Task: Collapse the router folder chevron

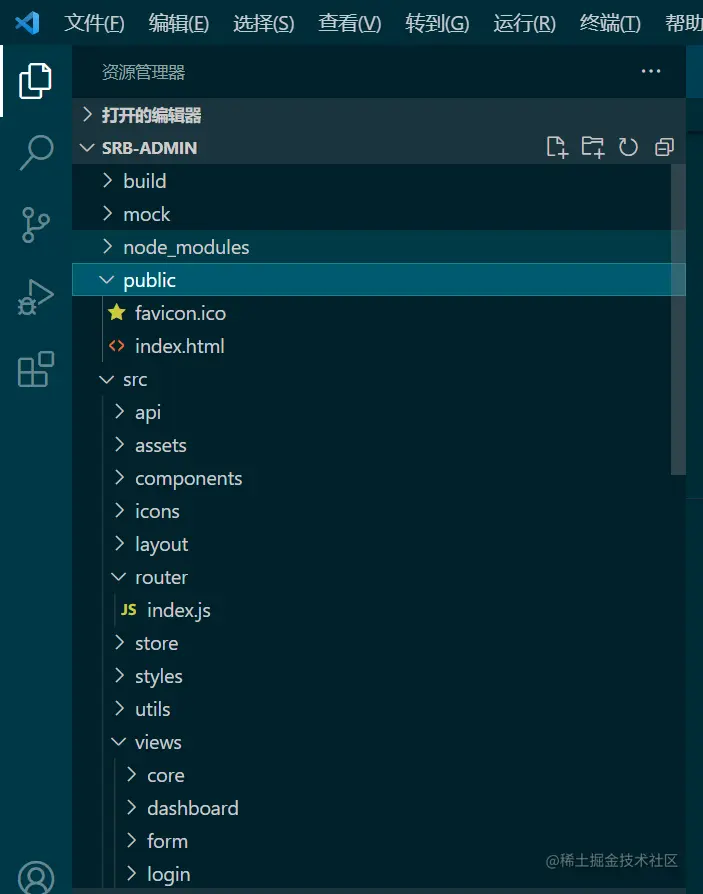Action: pyautogui.click(x=119, y=577)
